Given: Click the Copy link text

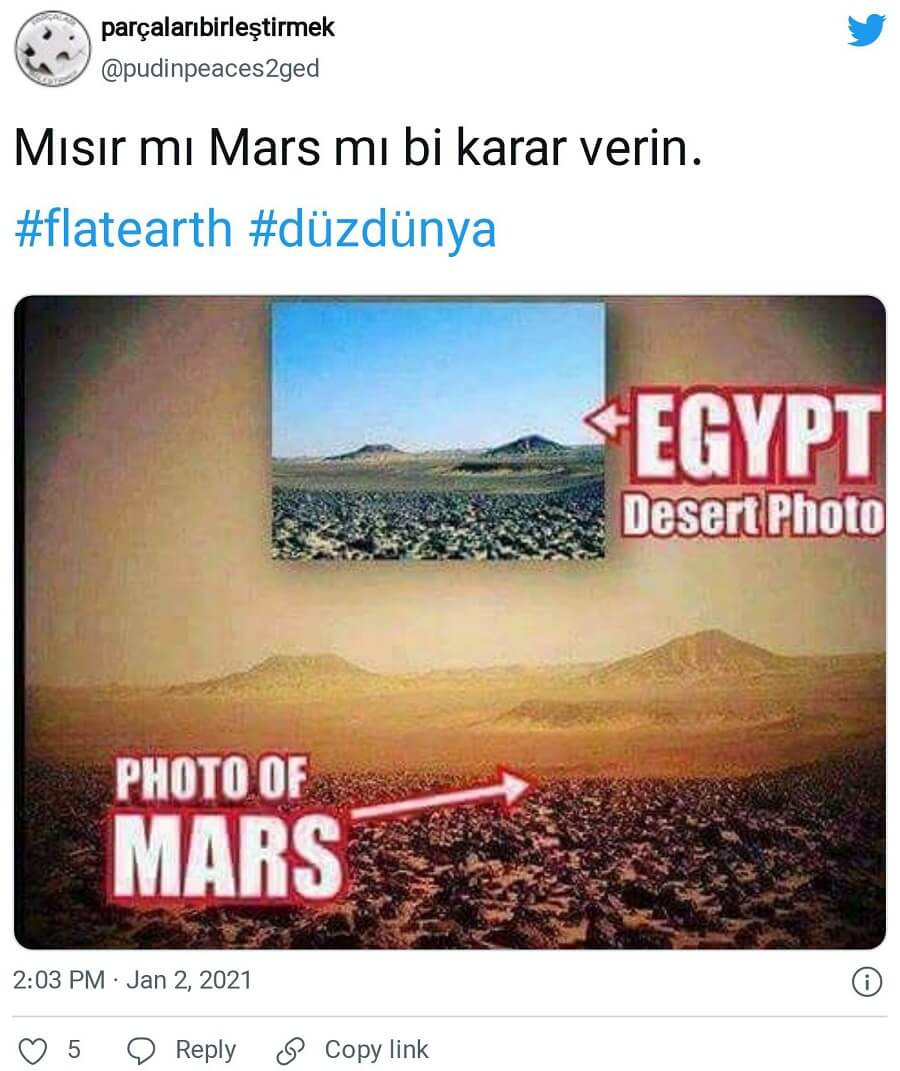Looking at the screenshot, I should [x=376, y=1049].
